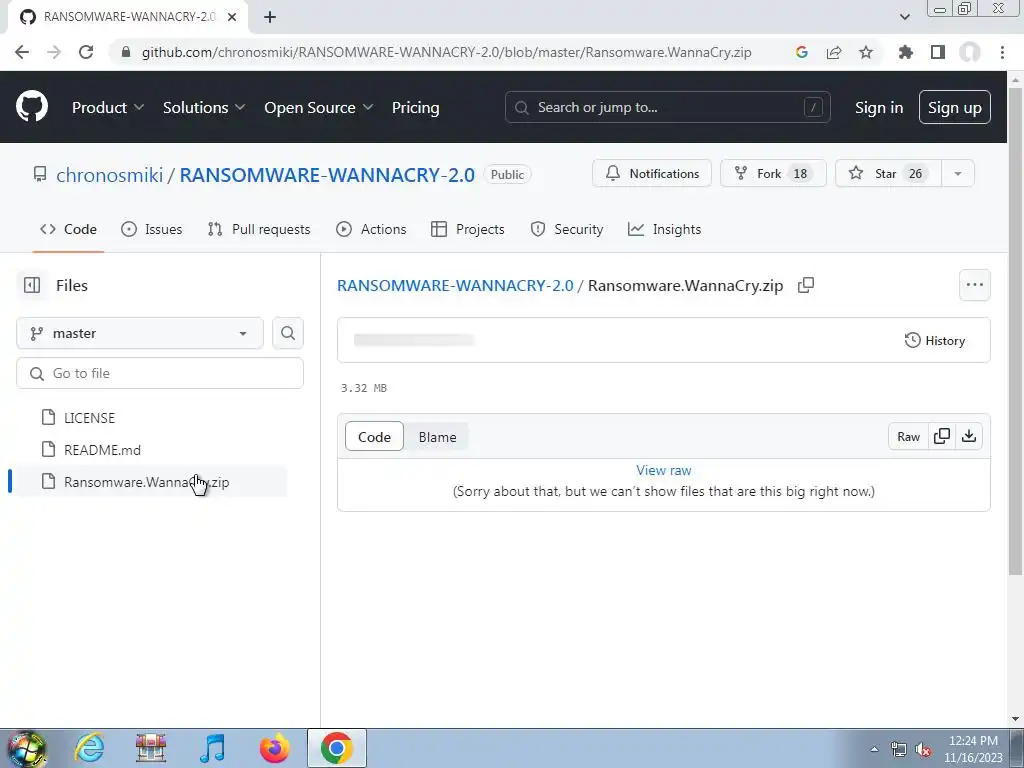Search files with magnifier button beside master
The image size is (1024, 768).
(288, 333)
